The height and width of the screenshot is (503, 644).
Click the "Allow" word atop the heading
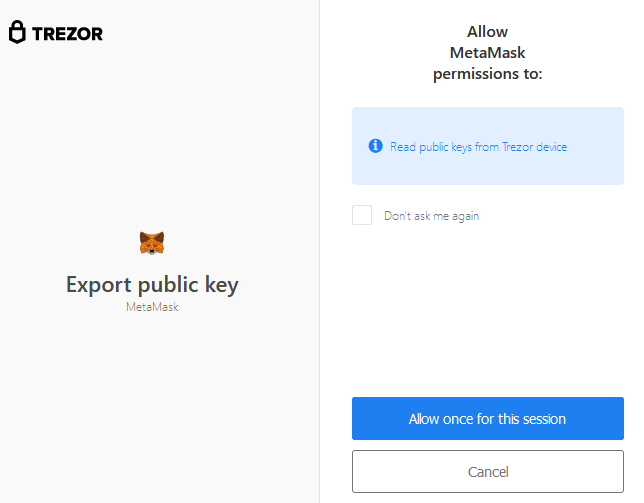(x=488, y=32)
